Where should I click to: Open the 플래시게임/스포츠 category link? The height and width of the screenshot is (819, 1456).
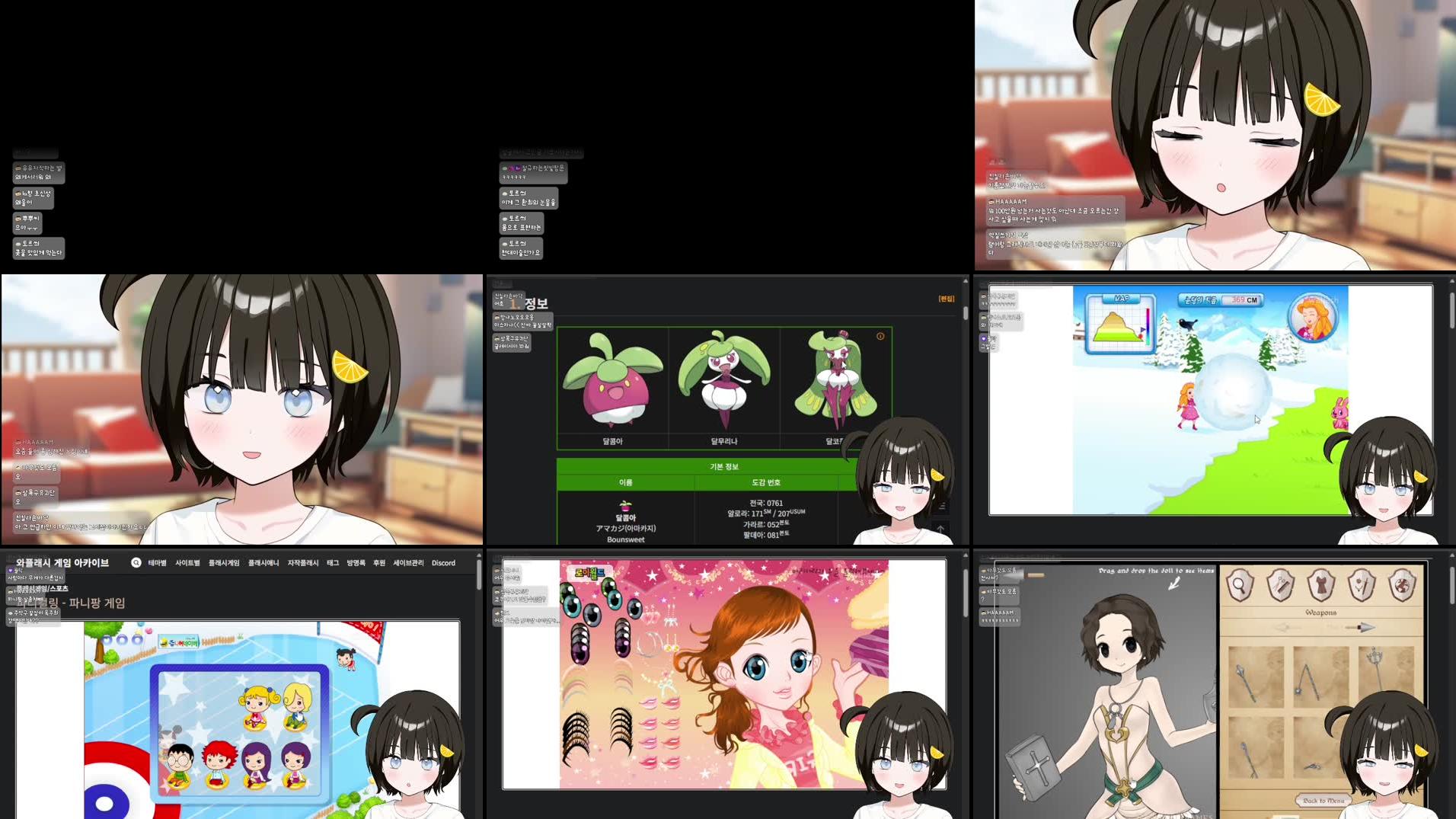(42, 588)
